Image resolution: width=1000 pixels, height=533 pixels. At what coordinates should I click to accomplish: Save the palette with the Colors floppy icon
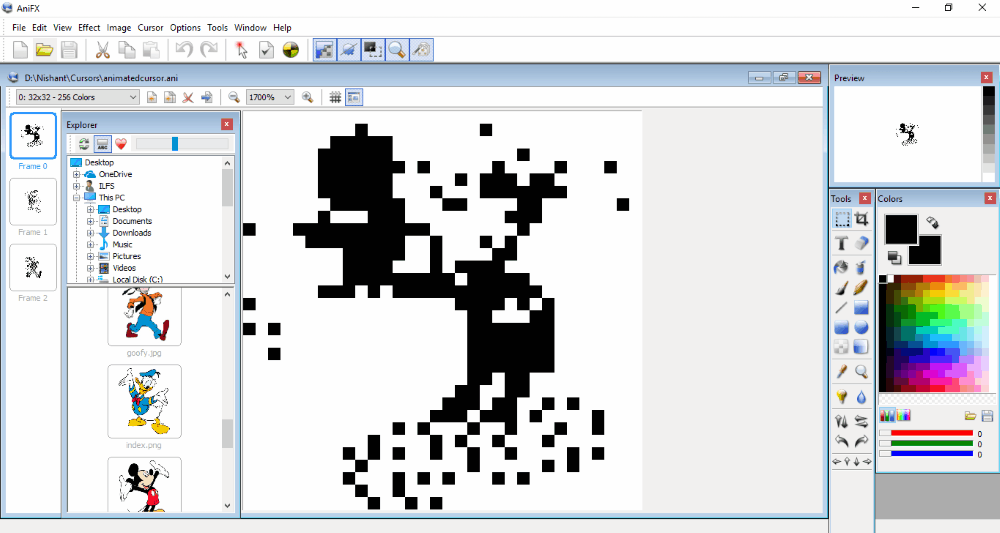click(987, 416)
